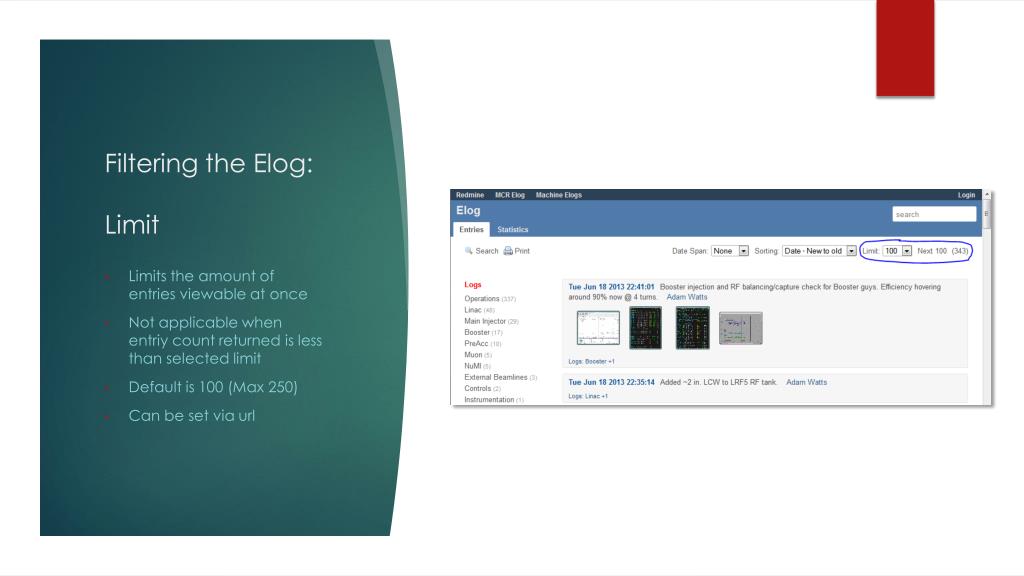Click the (343) entry count
Viewport: 1024px width, 576px height.
pyautogui.click(x=959, y=251)
